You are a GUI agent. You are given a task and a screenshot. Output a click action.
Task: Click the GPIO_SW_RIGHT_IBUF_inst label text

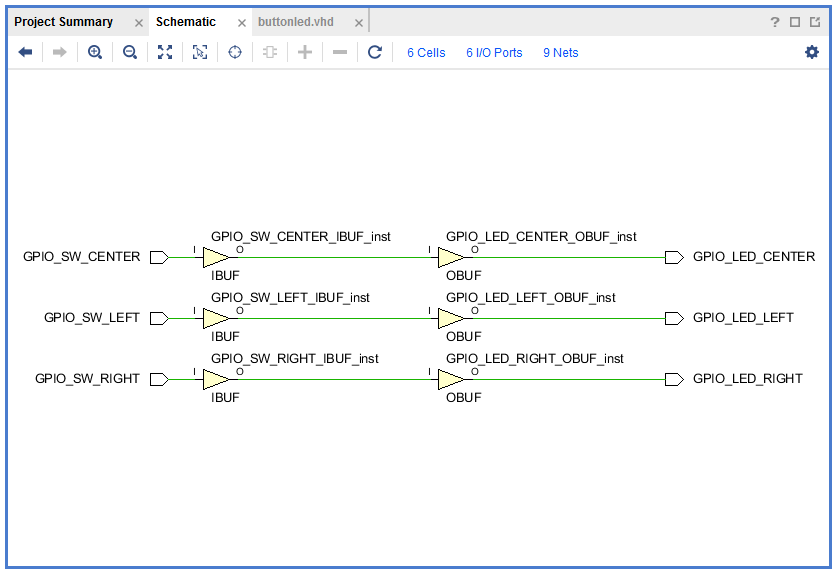tap(295, 358)
